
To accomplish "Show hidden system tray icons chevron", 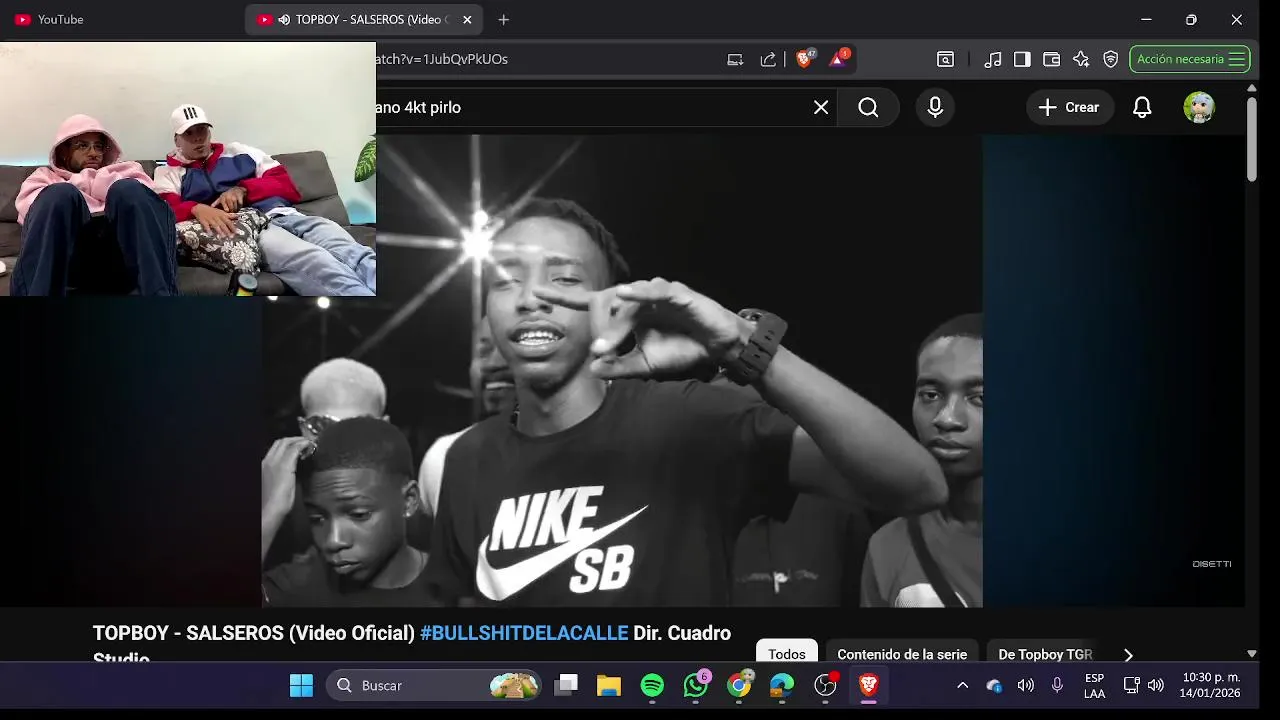I will [x=962, y=685].
